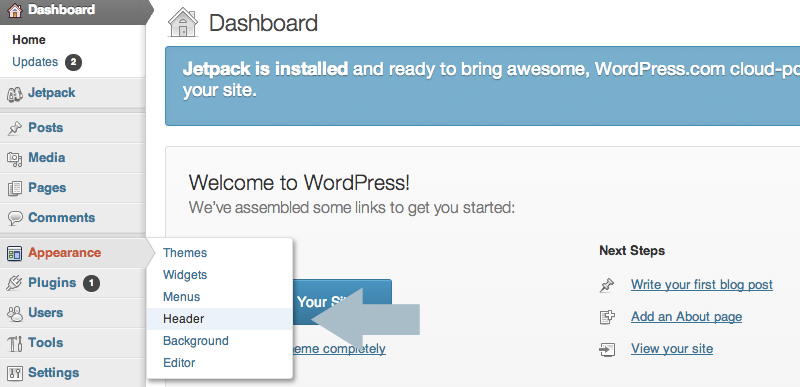
Task: Click the Users people icon
Action: (15, 314)
